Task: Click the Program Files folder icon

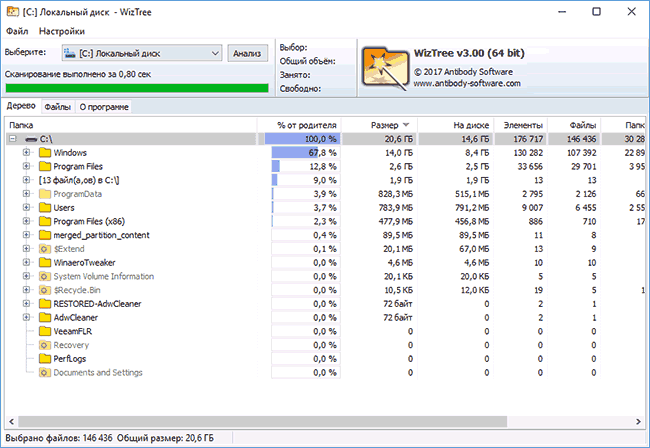Action: point(45,167)
